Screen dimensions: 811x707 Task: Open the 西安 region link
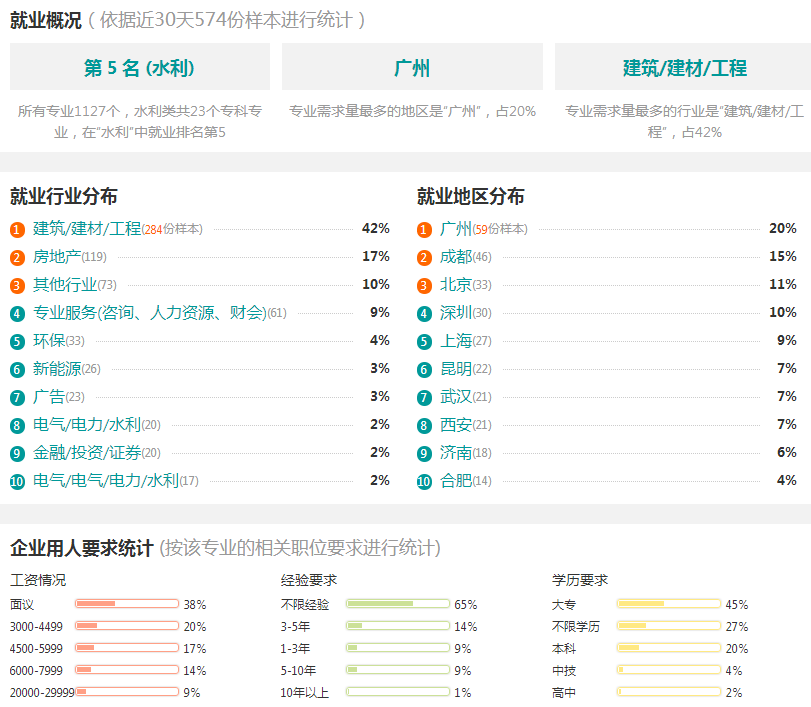(456, 425)
